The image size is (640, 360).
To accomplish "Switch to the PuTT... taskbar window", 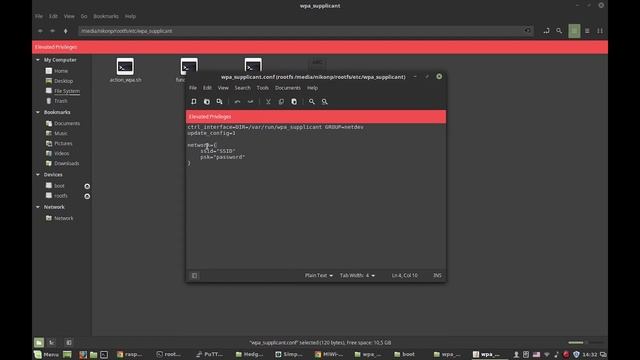I will 209,354.
